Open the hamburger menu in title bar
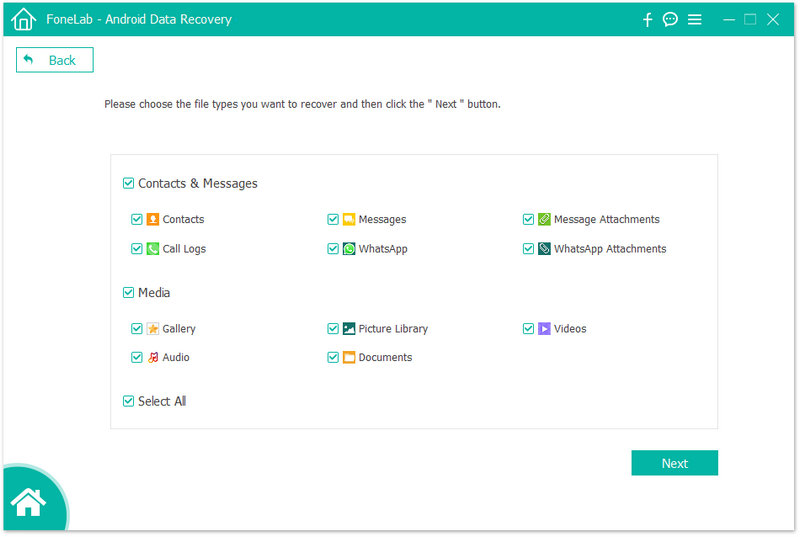 [695, 20]
